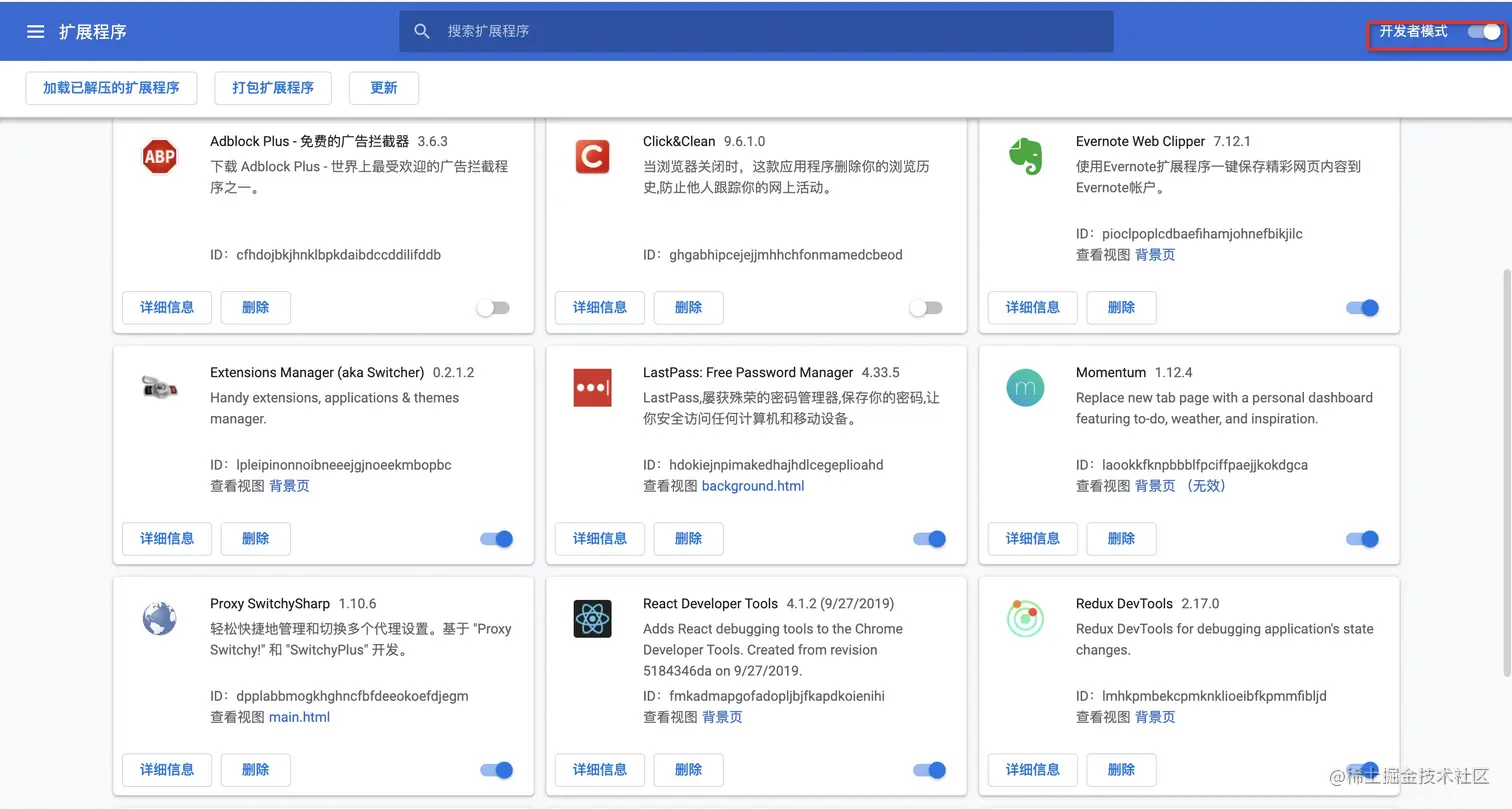
Task: Disable the Momentum extension
Action: coord(1362,539)
